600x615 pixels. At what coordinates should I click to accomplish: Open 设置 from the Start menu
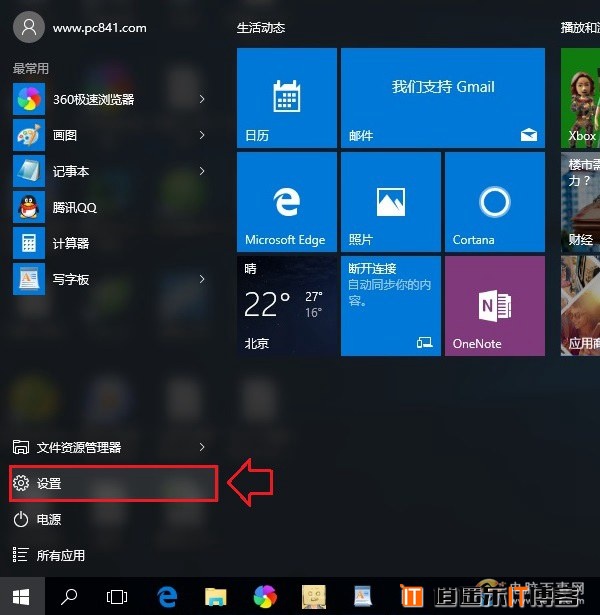tap(113, 483)
